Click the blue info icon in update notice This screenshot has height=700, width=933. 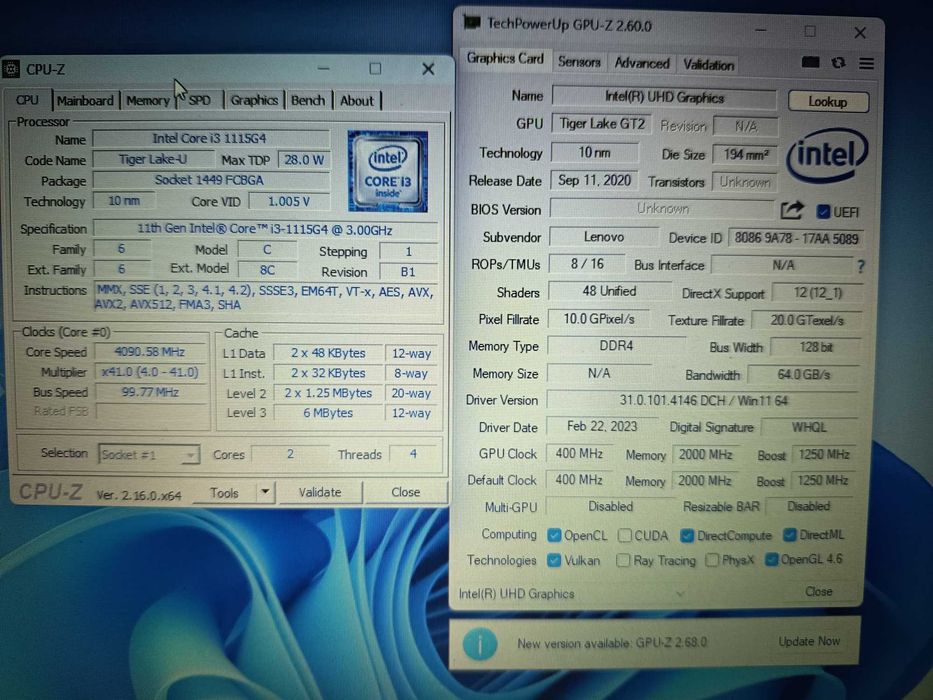pyautogui.click(x=480, y=643)
